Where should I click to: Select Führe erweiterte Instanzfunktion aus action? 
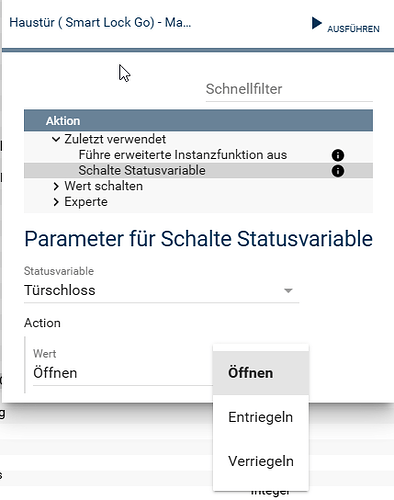pos(183,155)
